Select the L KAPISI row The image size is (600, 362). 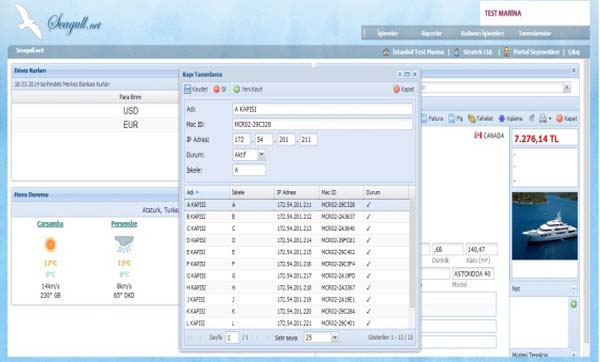pyautogui.click(x=297, y=323)
